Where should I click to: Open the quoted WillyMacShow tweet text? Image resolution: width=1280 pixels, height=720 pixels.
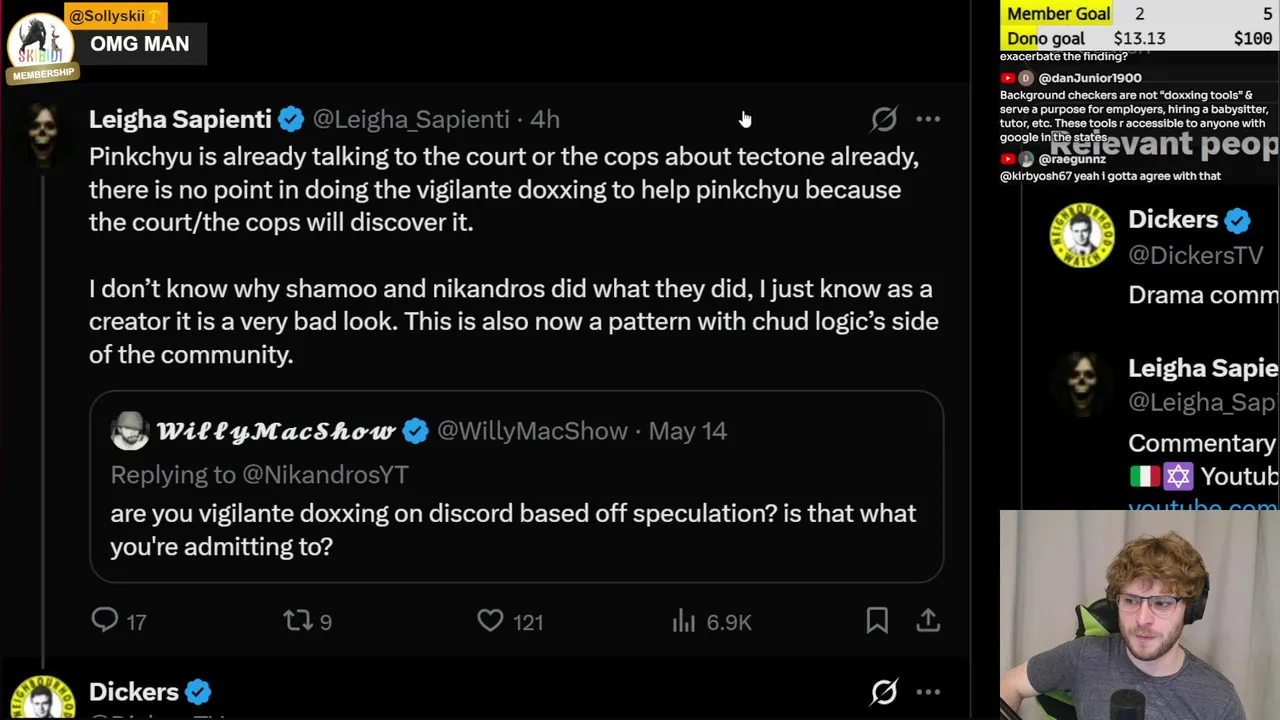513,529
